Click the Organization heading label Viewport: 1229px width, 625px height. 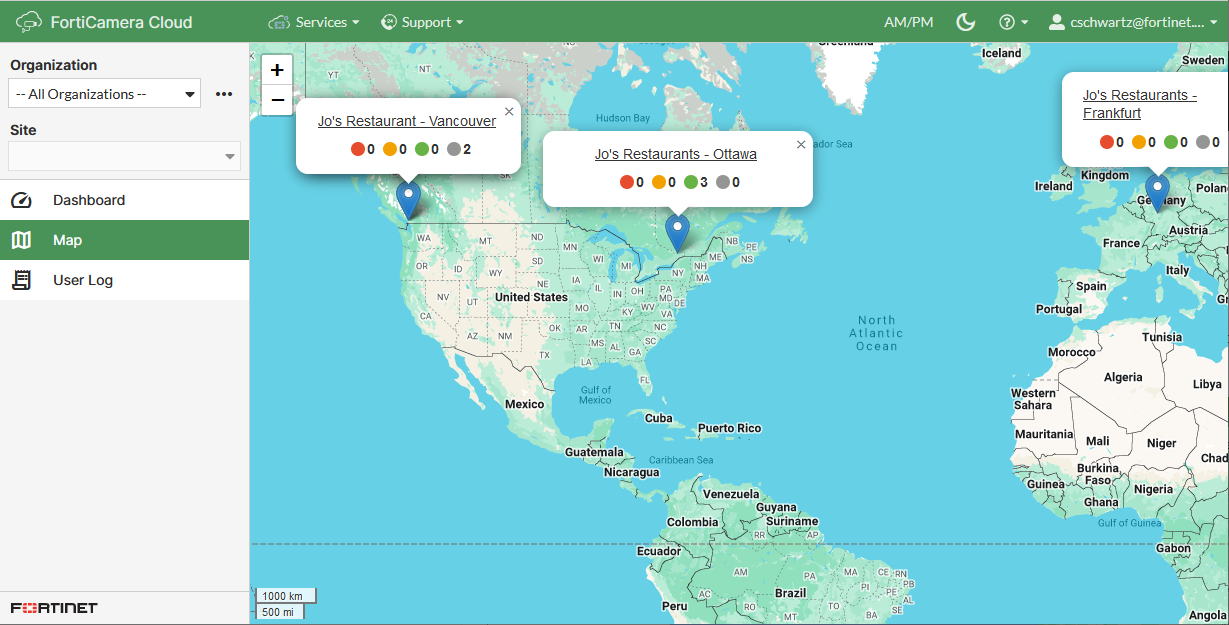point(54,65)
